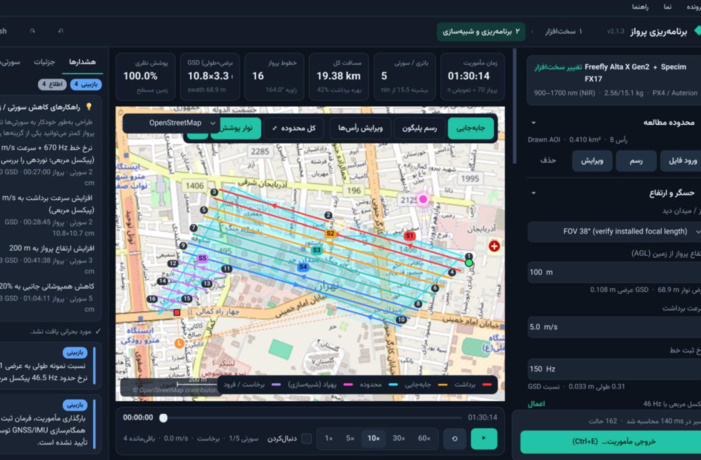Select the رسم پلیگون map tool
This screenshot has height=460, width=701.
pos(419,128)
